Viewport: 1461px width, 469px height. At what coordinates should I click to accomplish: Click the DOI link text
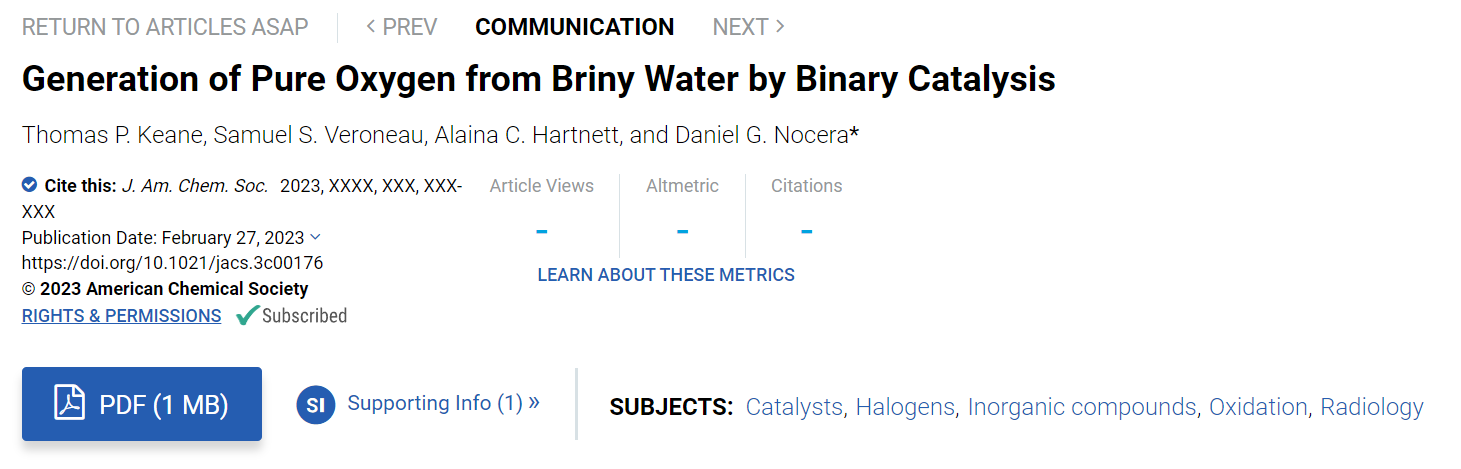[172, 263]
